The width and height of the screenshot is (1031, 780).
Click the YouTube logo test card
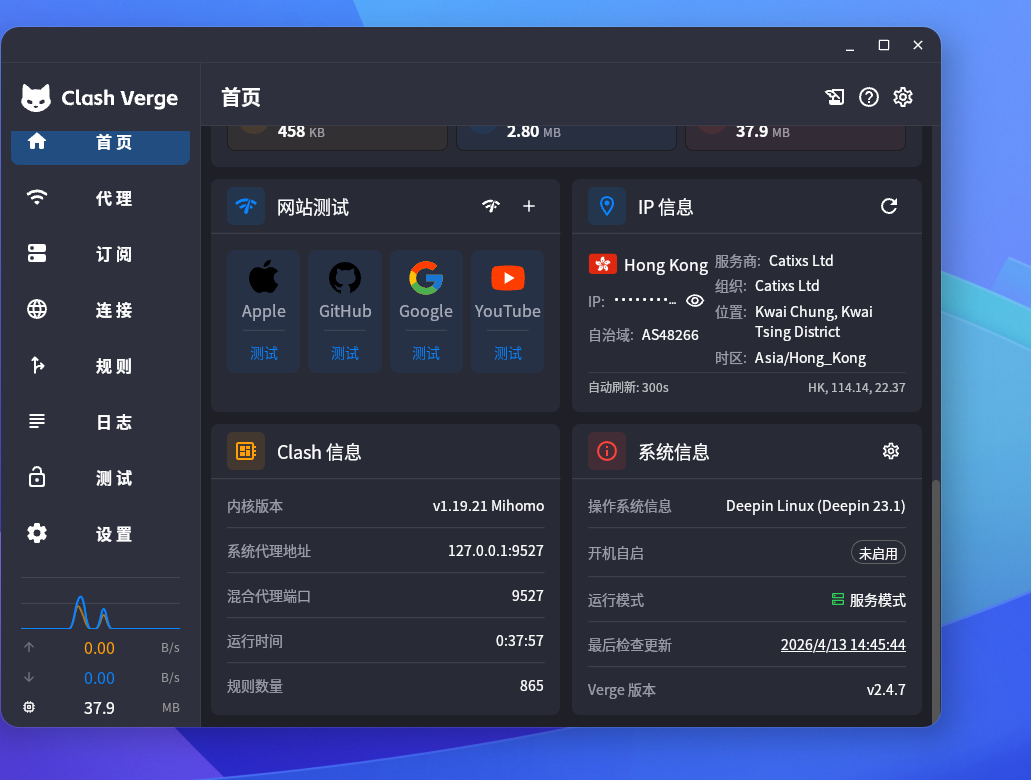click(x=508, y=278)
